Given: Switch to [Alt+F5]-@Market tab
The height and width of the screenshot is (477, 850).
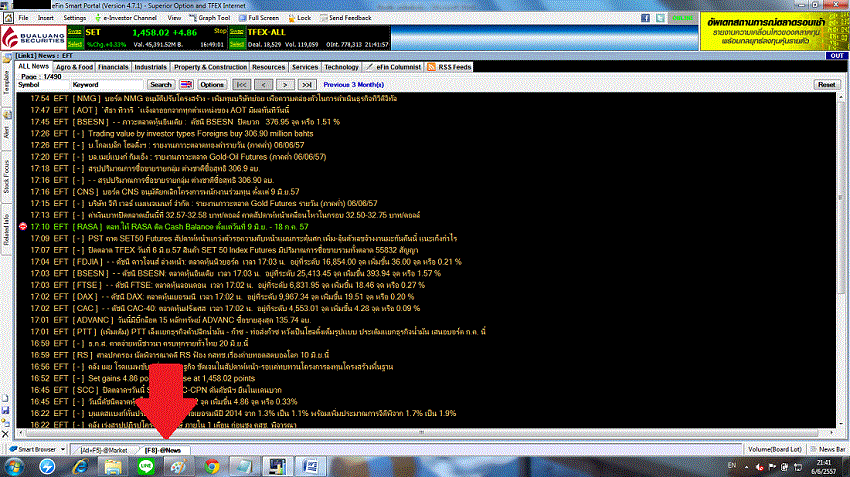Looking at the screenshot, I should [x=104, y=450].
